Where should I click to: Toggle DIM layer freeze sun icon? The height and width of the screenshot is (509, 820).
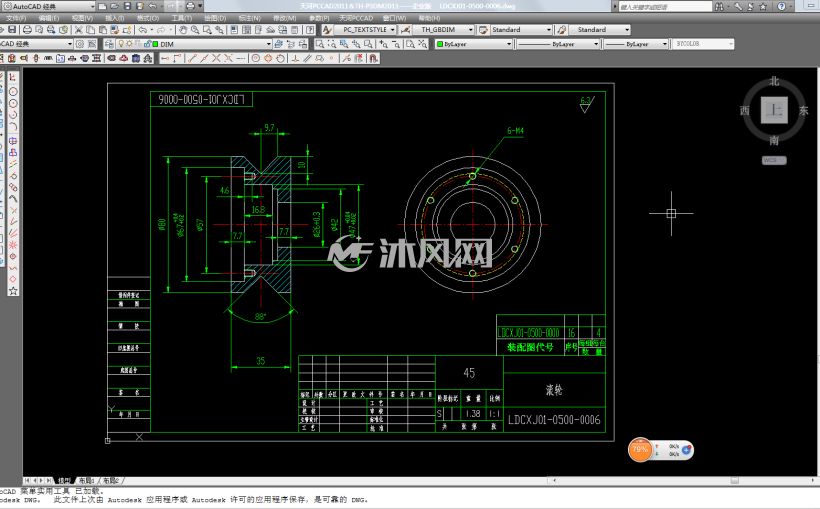tap(129, 44)
